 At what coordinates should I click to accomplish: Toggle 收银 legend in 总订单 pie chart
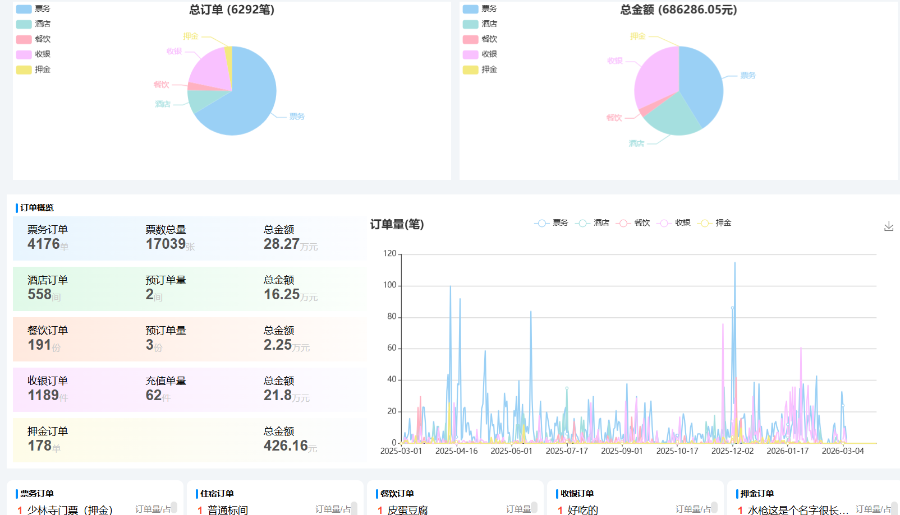tap(33, 54)
